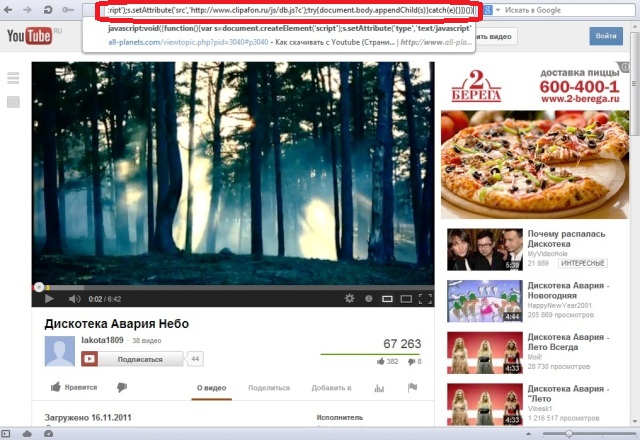Click the Подписаться subscribe button
This screenshot has height=440, width=640.
[x=132, y=359]
